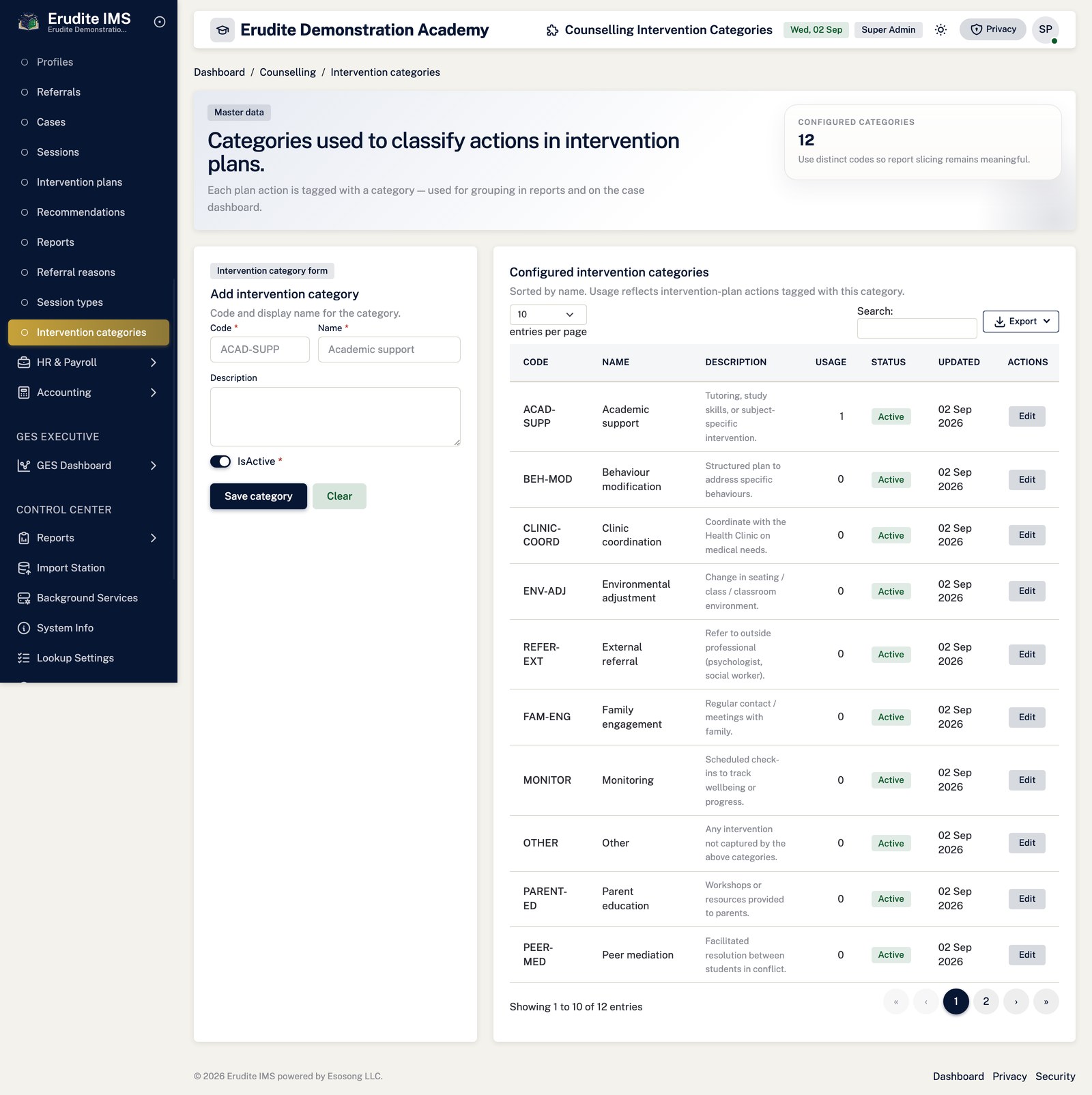Open the Export dropdown button
Image resolution: width=1092 pixels, height=1095 pixels.
pyautogui.click(x=1020, y=322)
